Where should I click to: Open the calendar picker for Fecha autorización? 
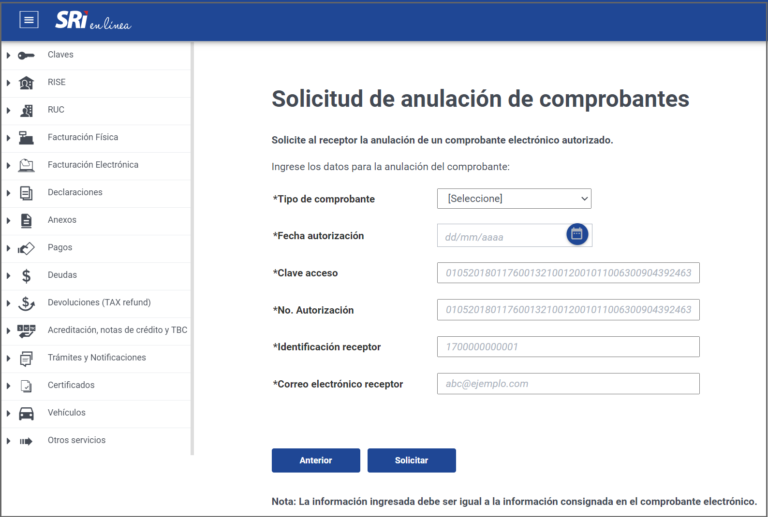click(x=577, y=234)
